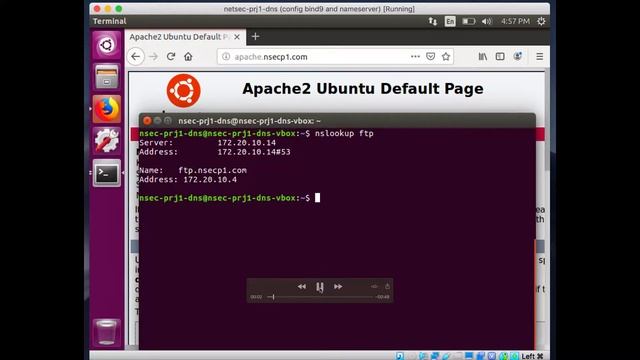
Task: Open page actions three-dot menu
Action: 415,57
